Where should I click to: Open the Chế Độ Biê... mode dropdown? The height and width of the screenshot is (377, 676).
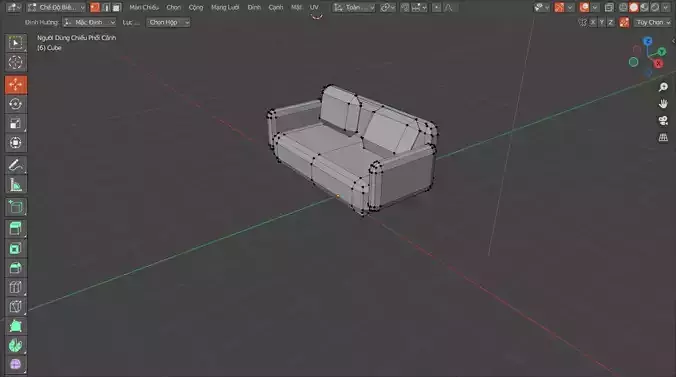56,7
